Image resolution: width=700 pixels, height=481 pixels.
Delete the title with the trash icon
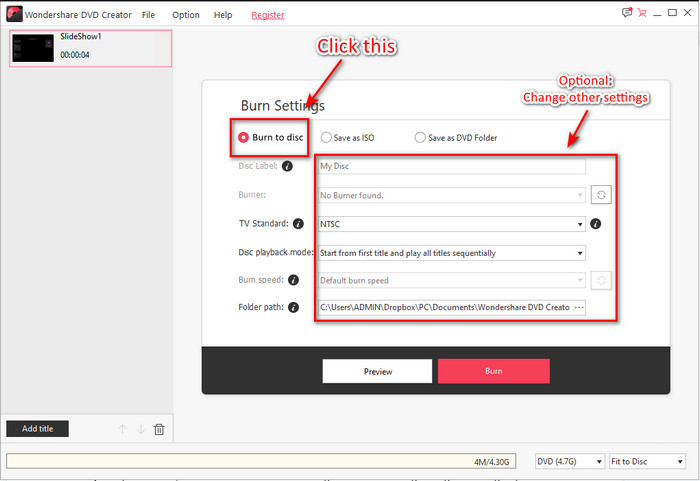[x=159, y=429]
